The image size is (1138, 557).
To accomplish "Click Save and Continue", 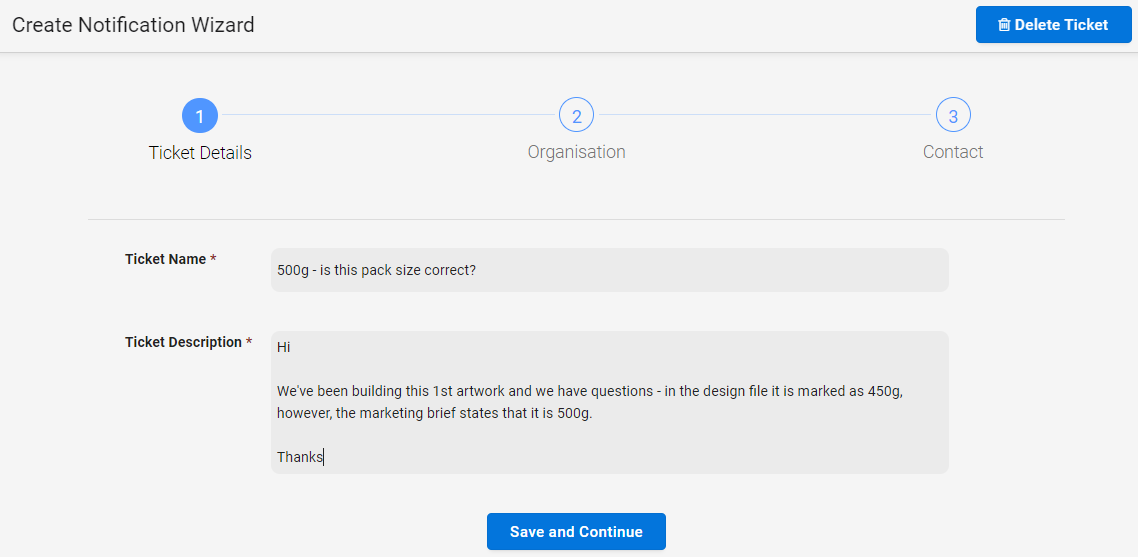I will click(576, 532).
